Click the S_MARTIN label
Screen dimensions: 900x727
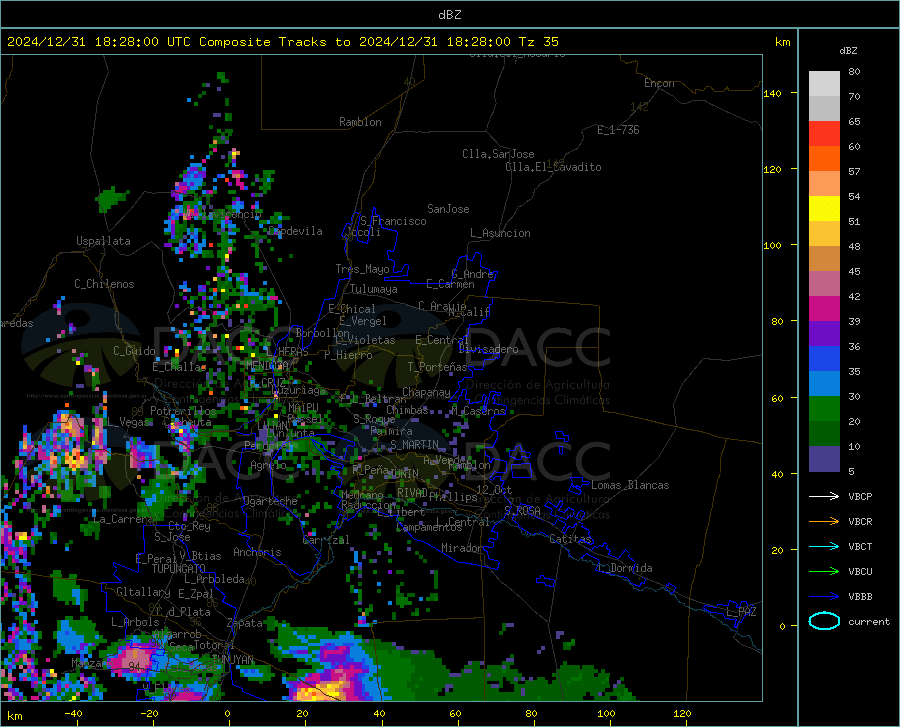[414, 445]
